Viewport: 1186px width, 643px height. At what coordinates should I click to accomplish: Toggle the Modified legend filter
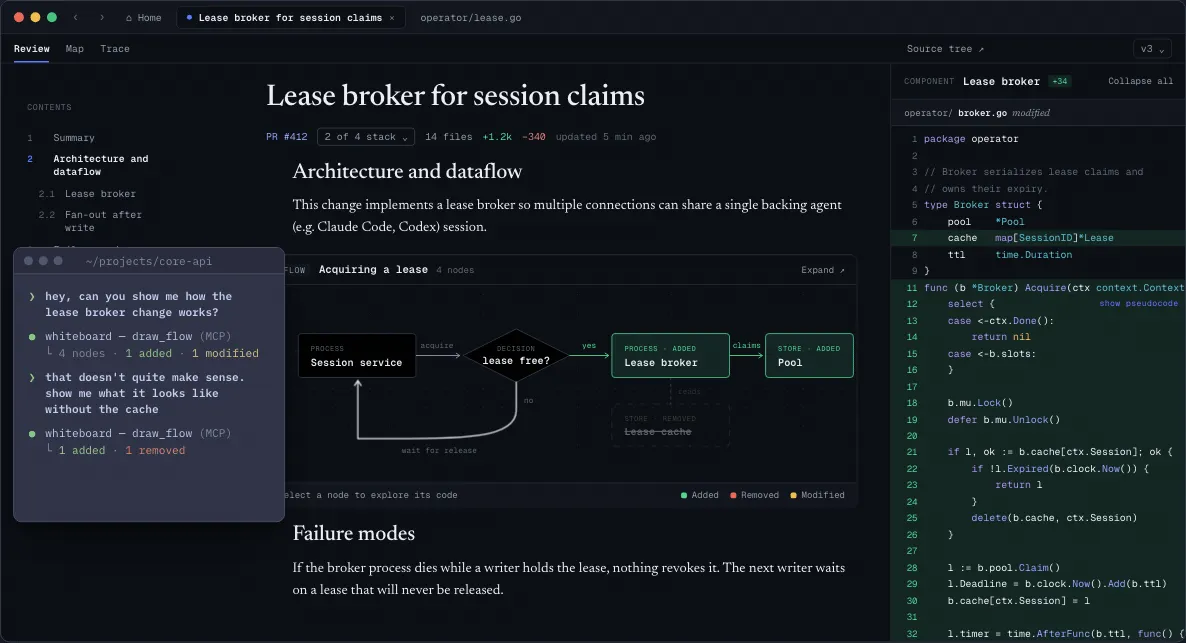(818, 495)
